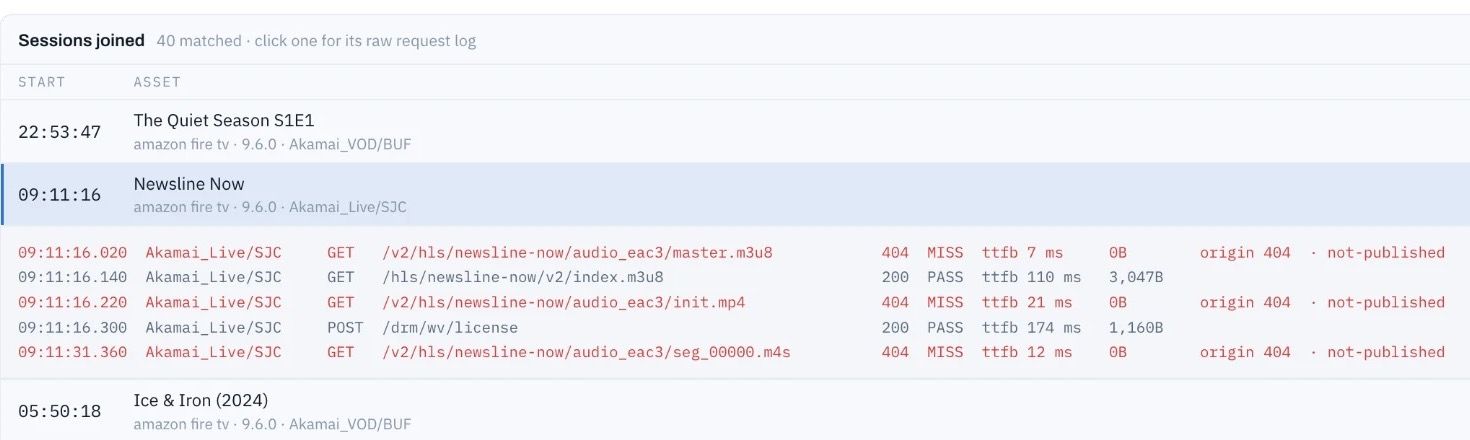Select the 1,160B response size
Image resolution: width=1470 pixels, height=440 pixels.
(1136, 327)
